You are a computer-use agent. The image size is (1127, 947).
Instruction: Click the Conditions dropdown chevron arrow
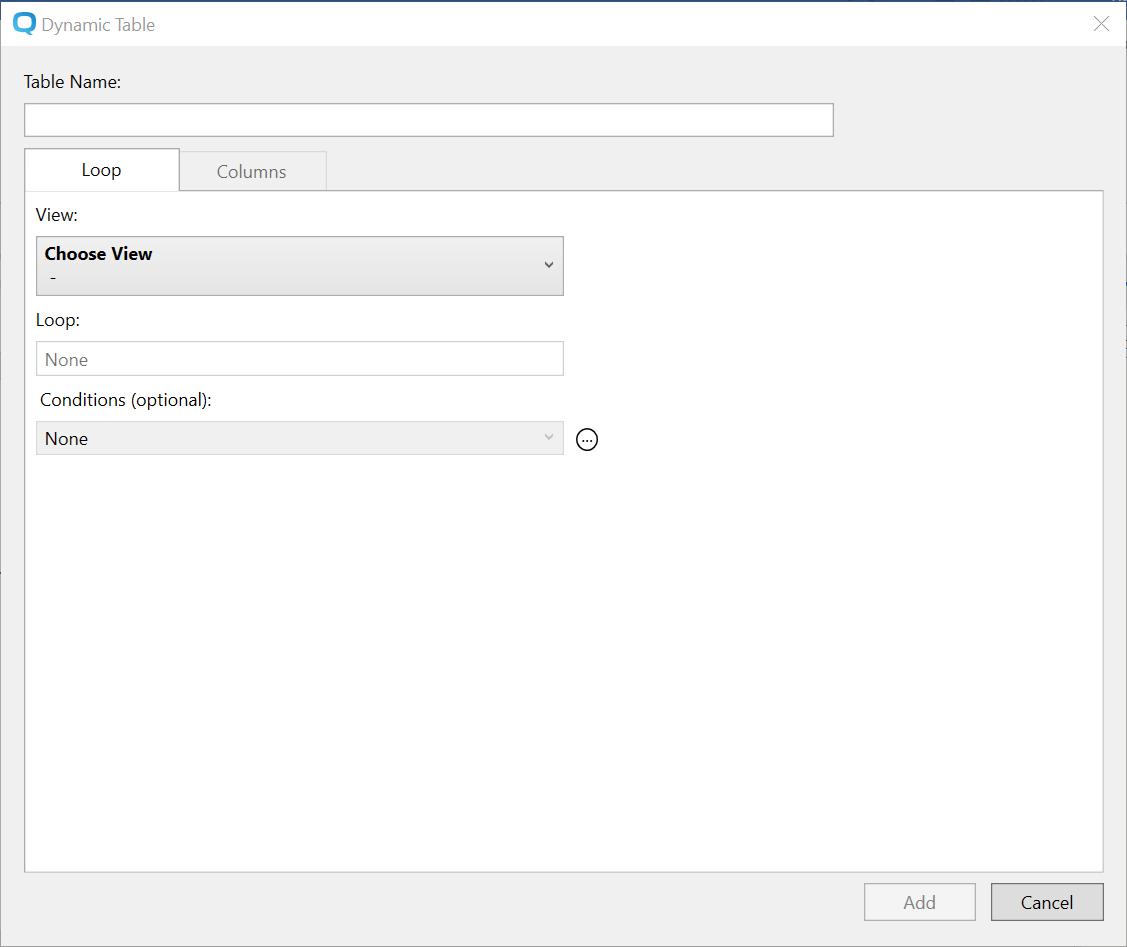(x=548, y=438)
